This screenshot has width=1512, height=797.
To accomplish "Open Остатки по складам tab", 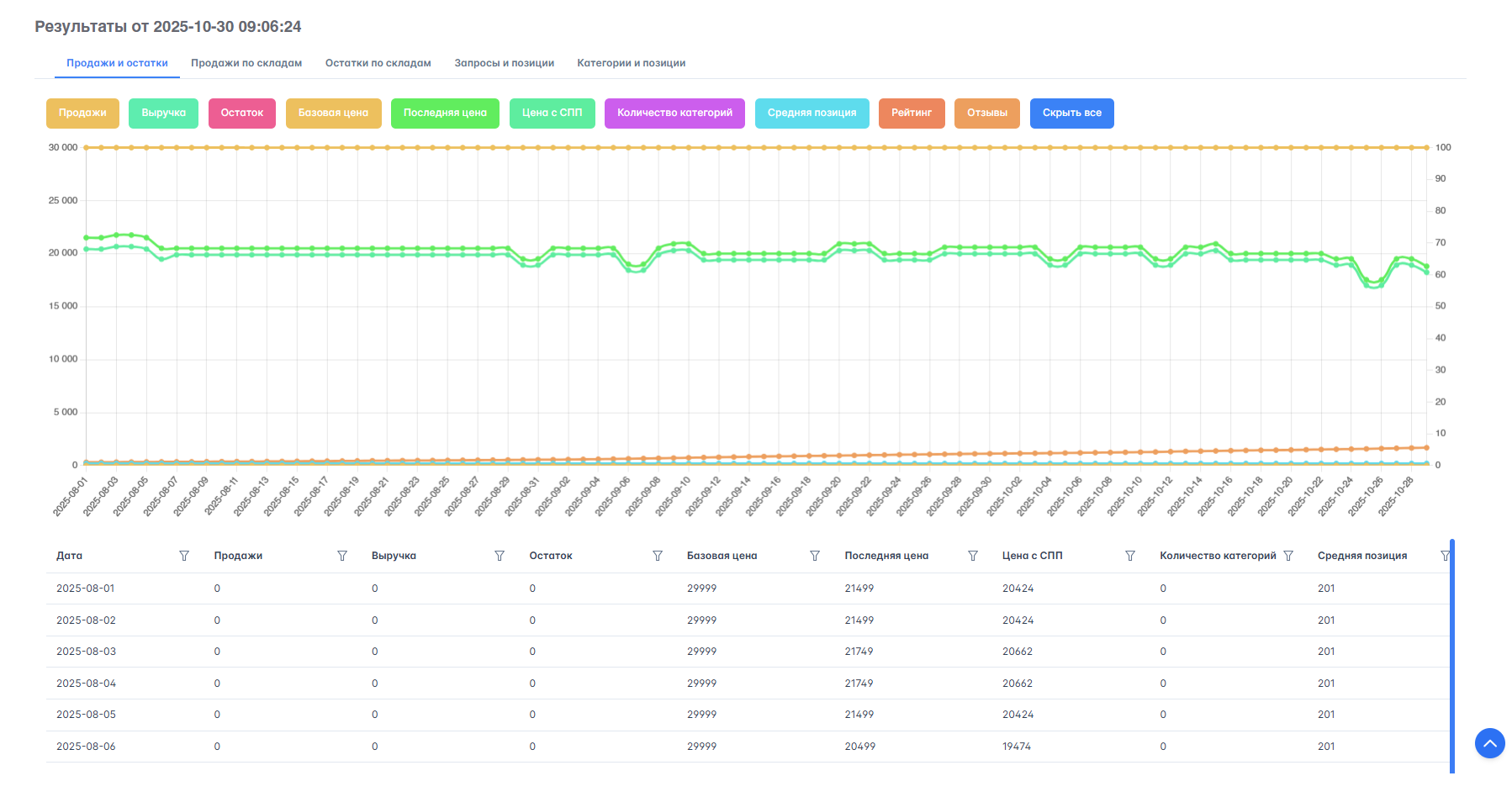I will coord(378,63).
